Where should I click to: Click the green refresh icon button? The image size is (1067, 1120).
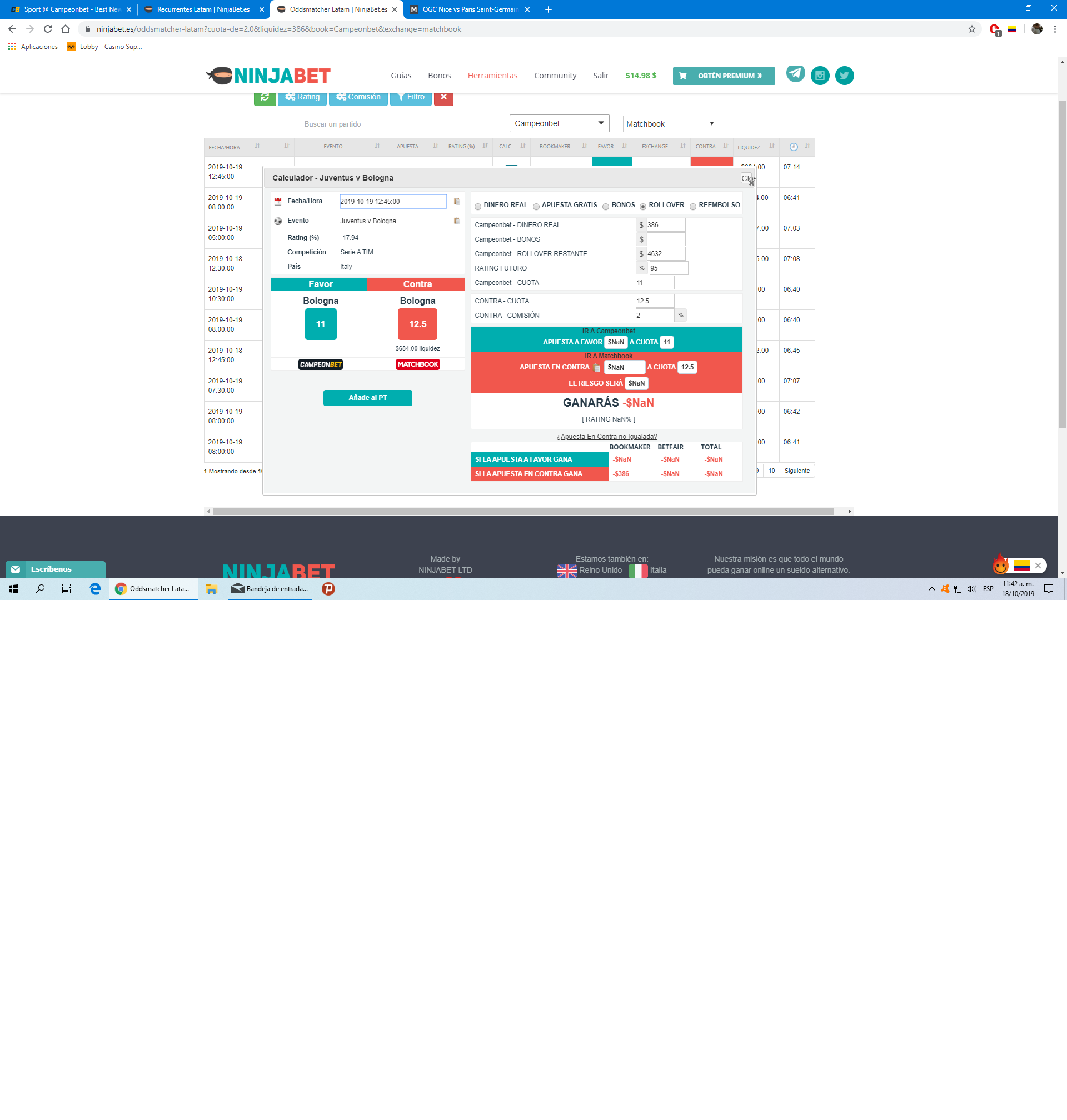[265, 98]
